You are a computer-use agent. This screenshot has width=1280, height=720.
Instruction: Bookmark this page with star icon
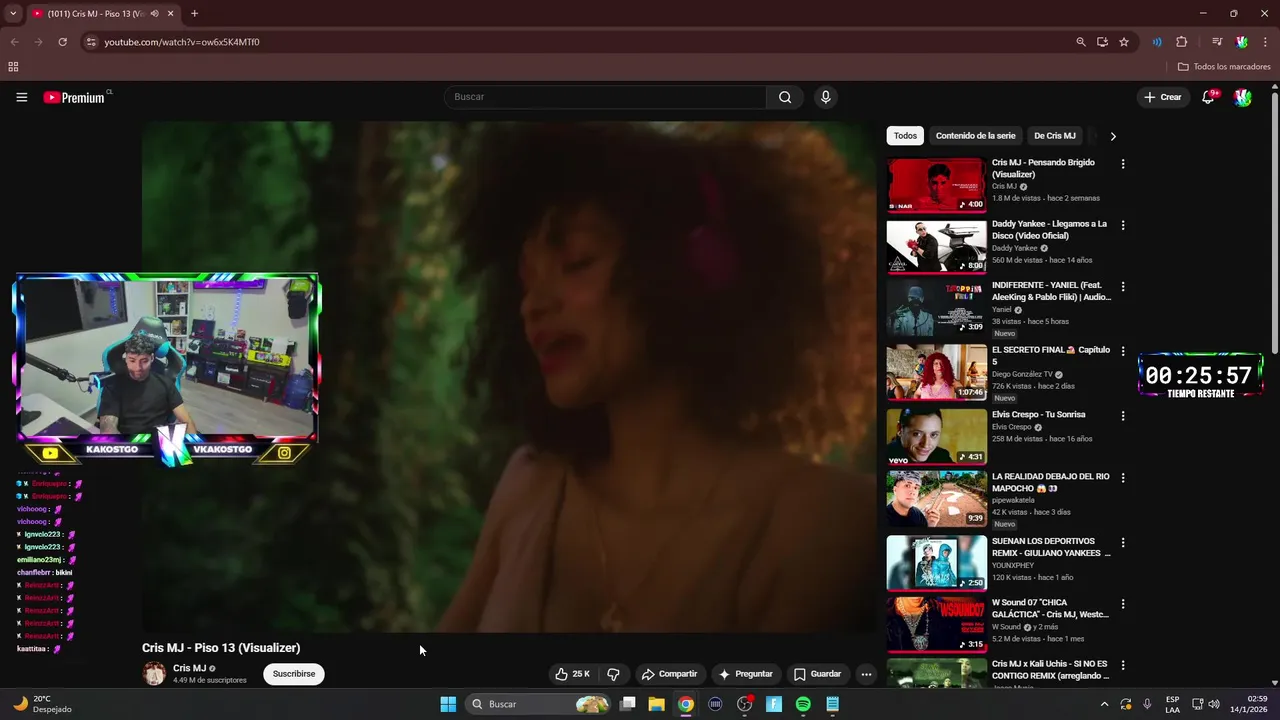click(1124, 42)
